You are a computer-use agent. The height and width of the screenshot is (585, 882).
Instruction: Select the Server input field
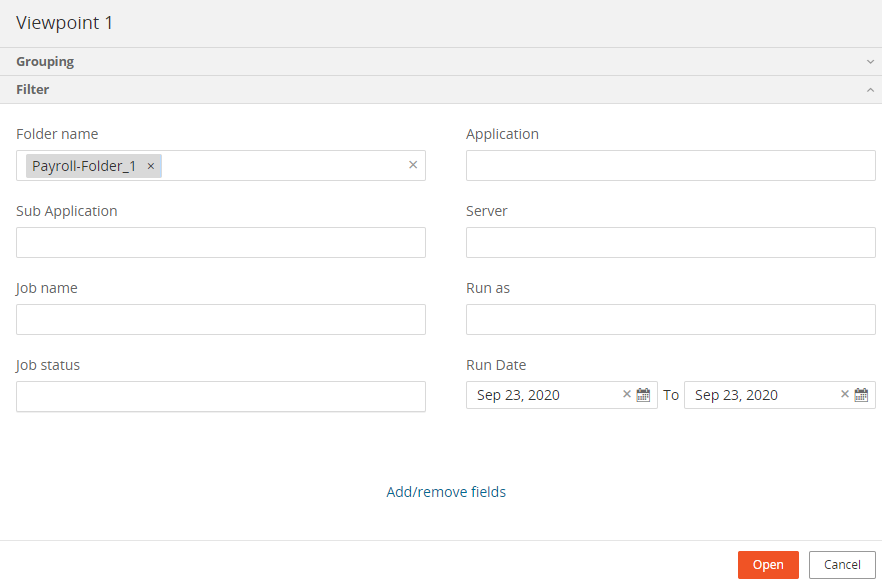point(670,243)
